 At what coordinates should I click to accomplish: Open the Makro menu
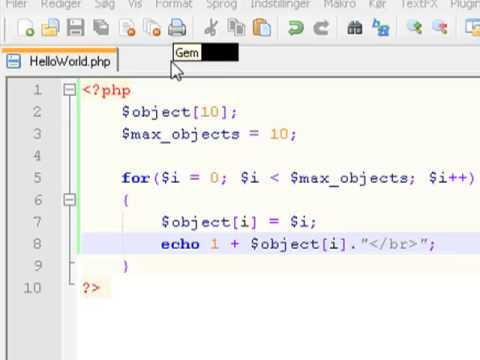point(340,4)
